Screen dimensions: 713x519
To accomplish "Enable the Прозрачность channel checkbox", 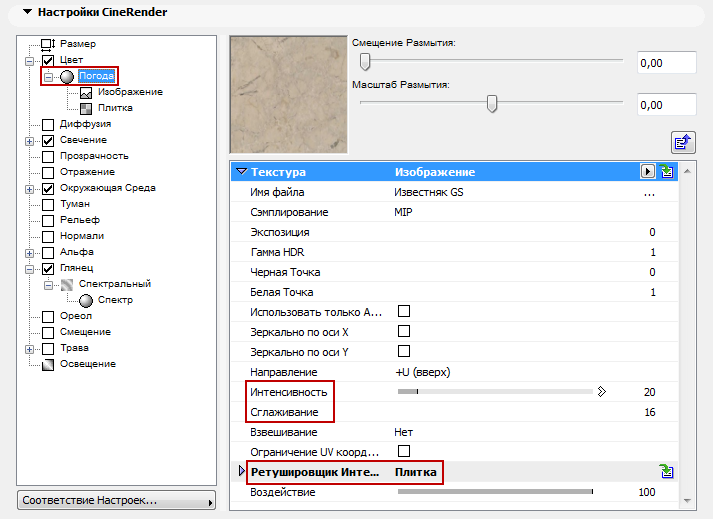I will 48,156.
